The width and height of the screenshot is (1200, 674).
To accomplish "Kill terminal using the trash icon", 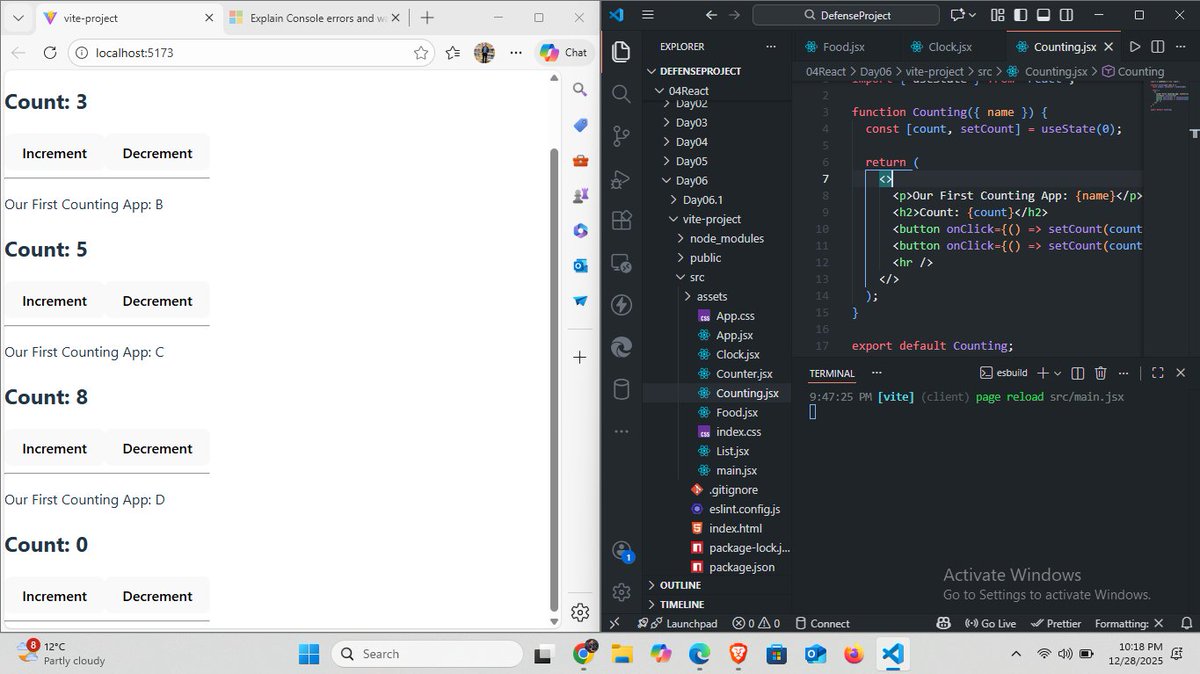I will tap(1100, 373).
